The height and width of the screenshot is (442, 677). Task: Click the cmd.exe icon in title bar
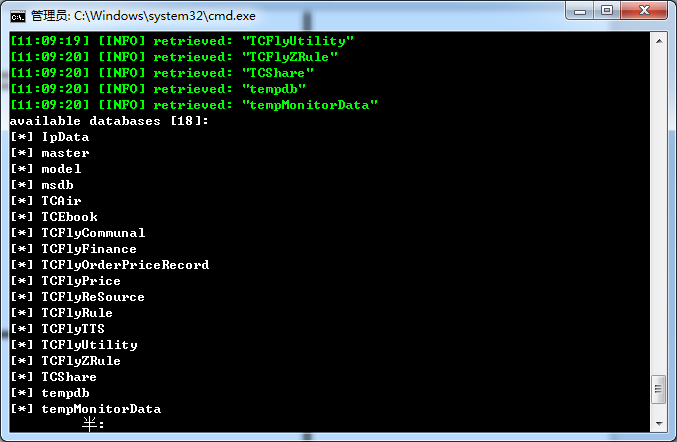point(18,16)
